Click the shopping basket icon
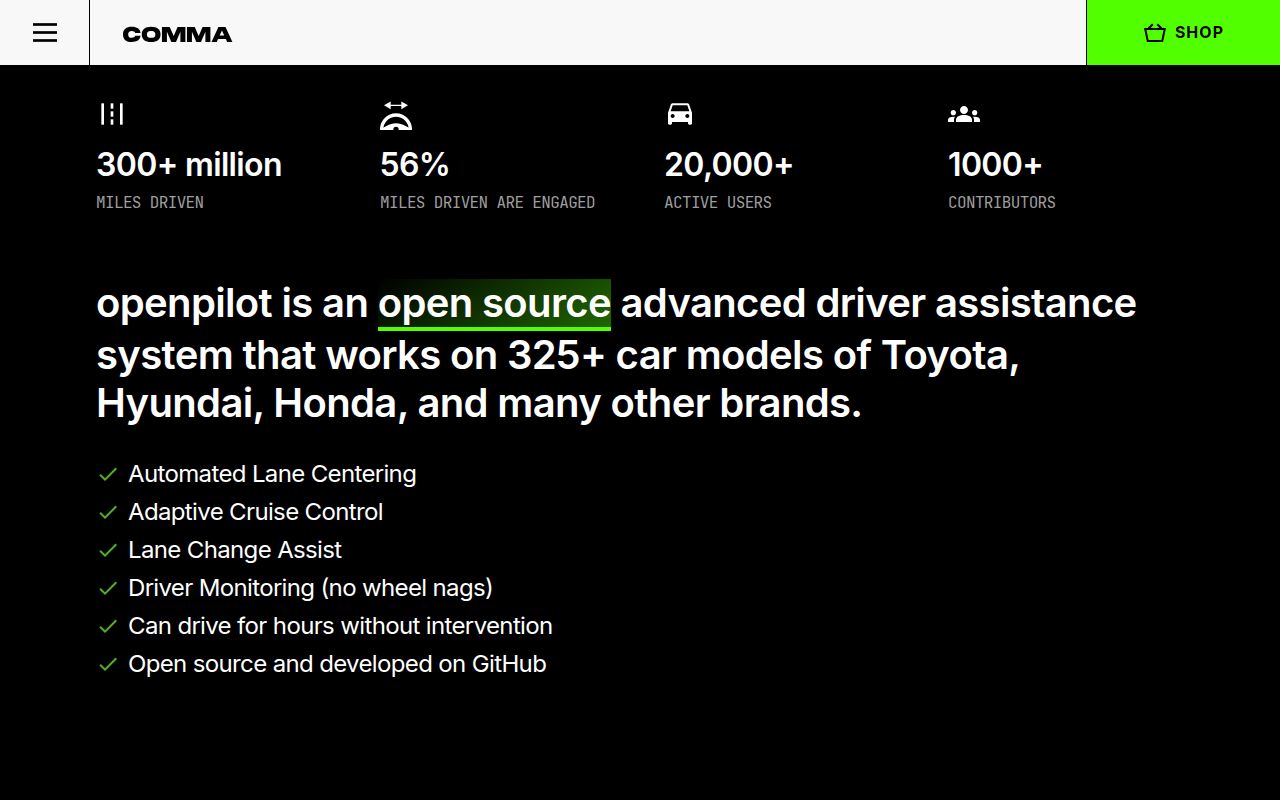This screenshot has height=800, width=1280. (1155, 33)
